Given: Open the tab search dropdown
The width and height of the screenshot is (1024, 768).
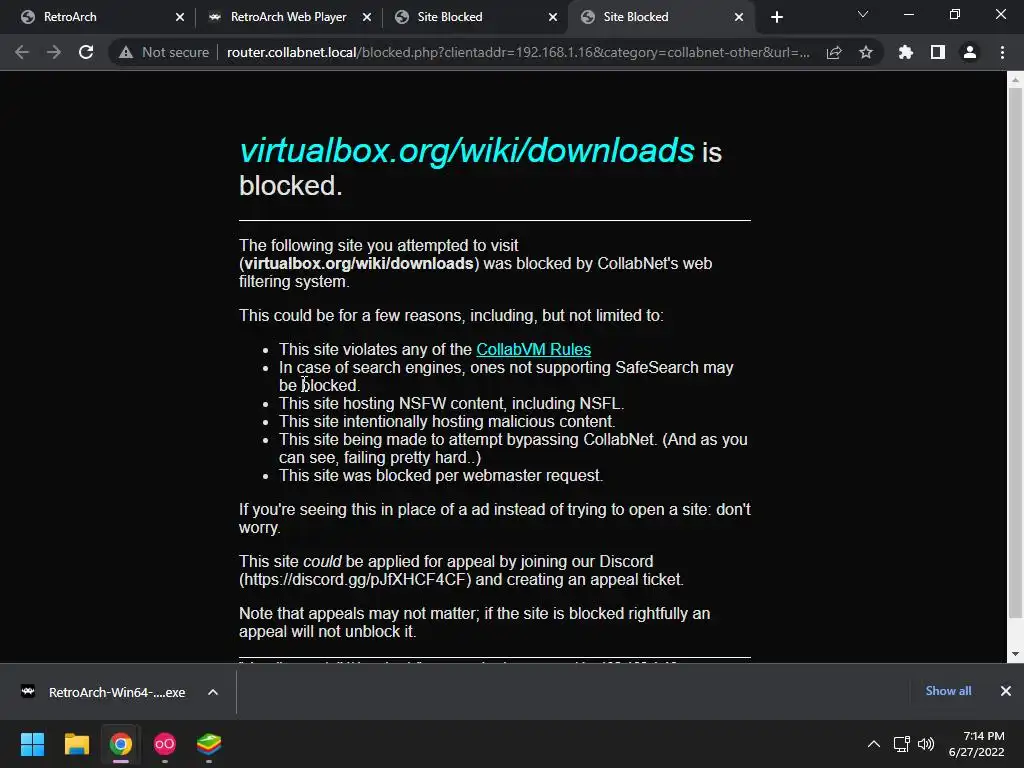Looking at the screenshot, I should click(x=863, y=14).
